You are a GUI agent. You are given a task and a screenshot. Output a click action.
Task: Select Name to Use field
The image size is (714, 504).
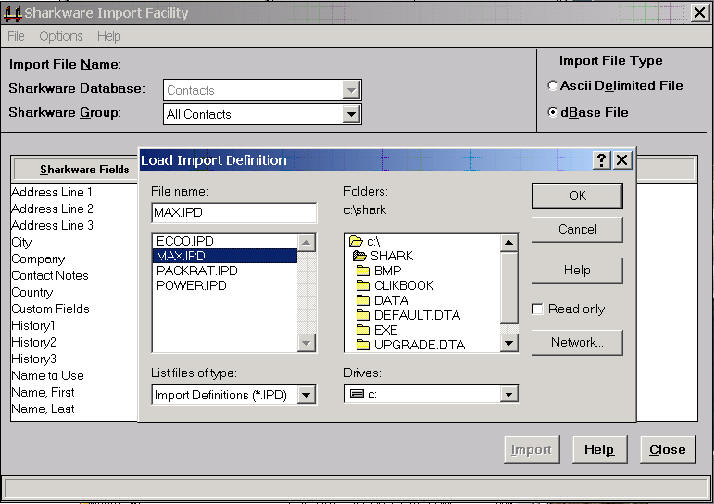pos(47,376)
